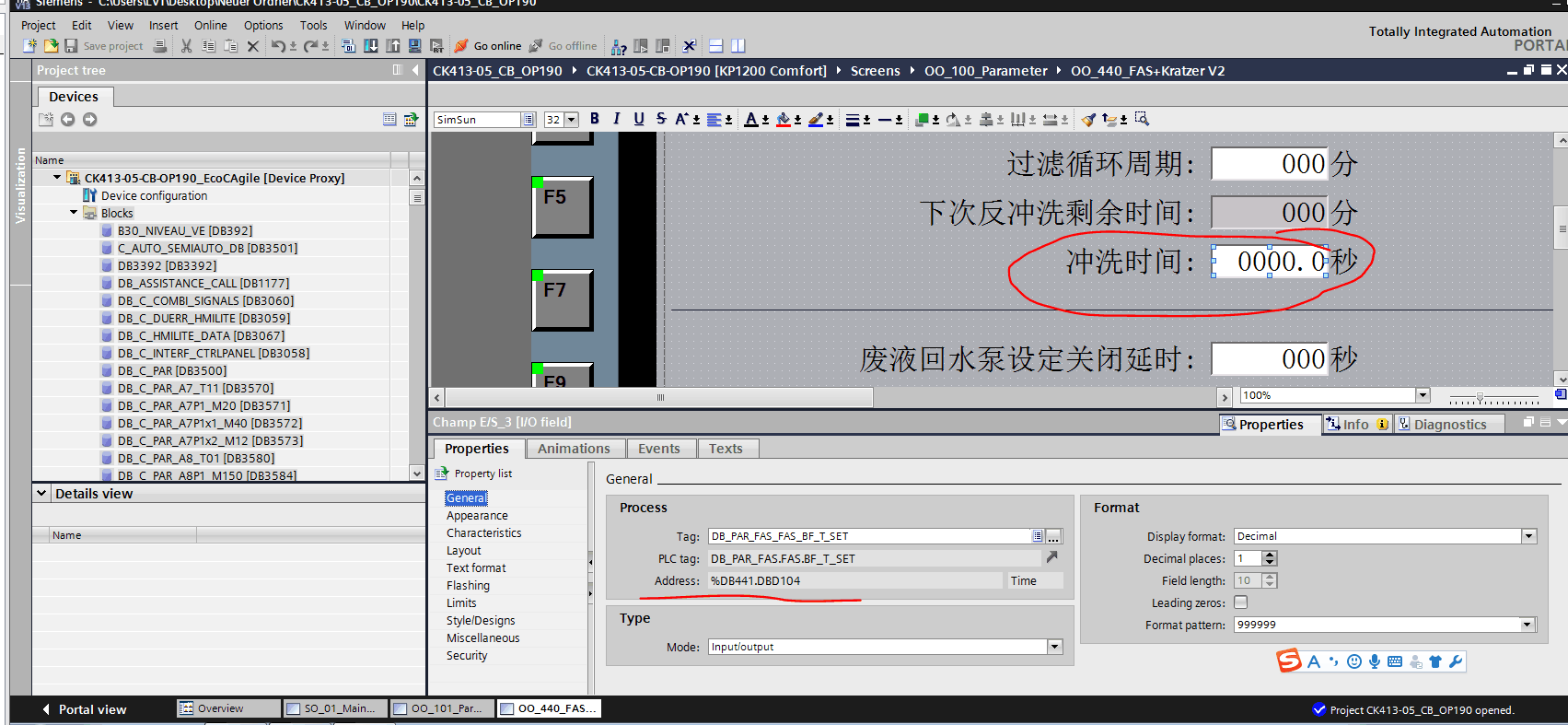The width and height of the screenshot is (1568, 725).
Task: Open the Insert menu
Action: (164, 25)
